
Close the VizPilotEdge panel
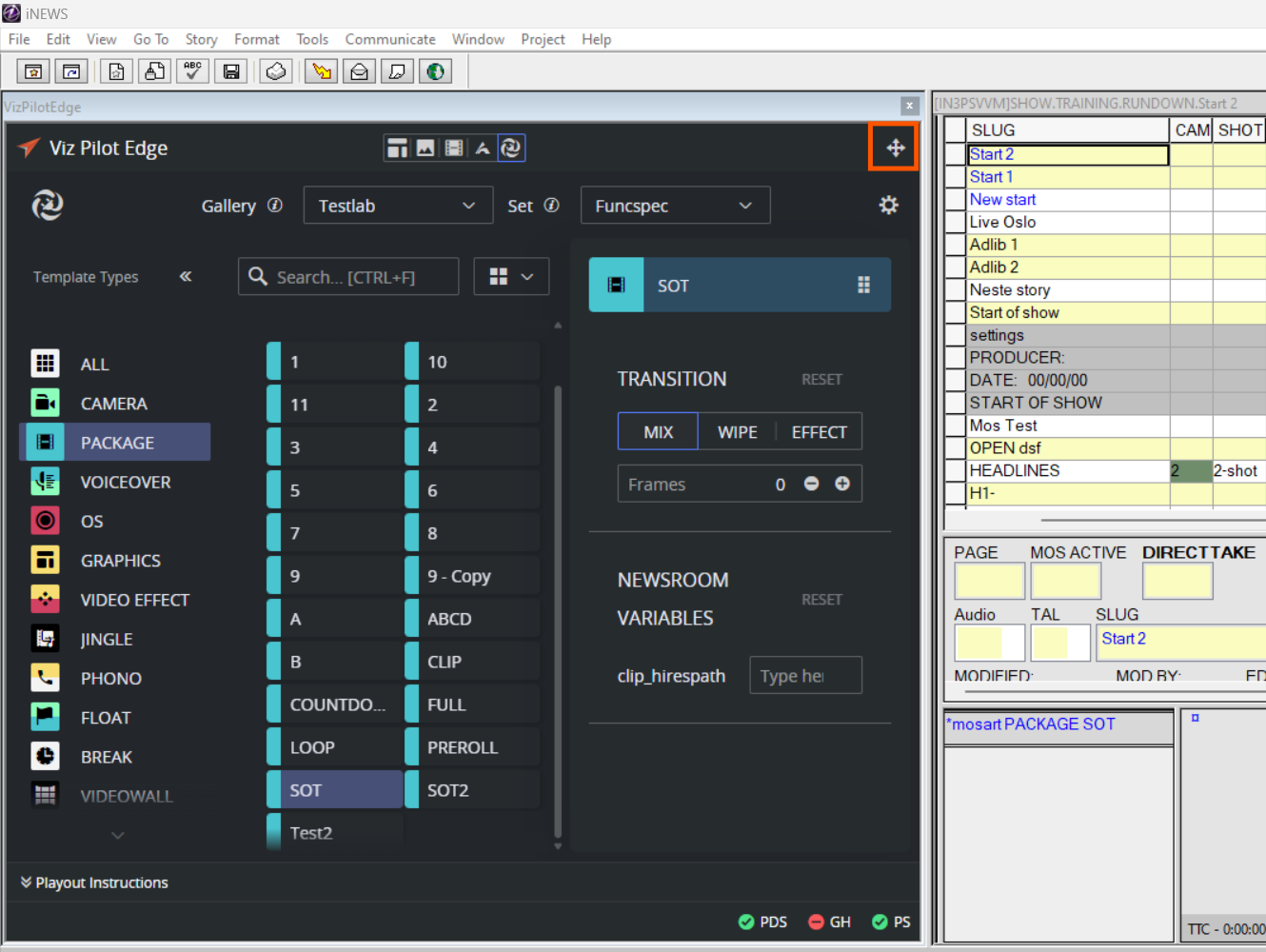pyautogui.click(x=909, y=106)
